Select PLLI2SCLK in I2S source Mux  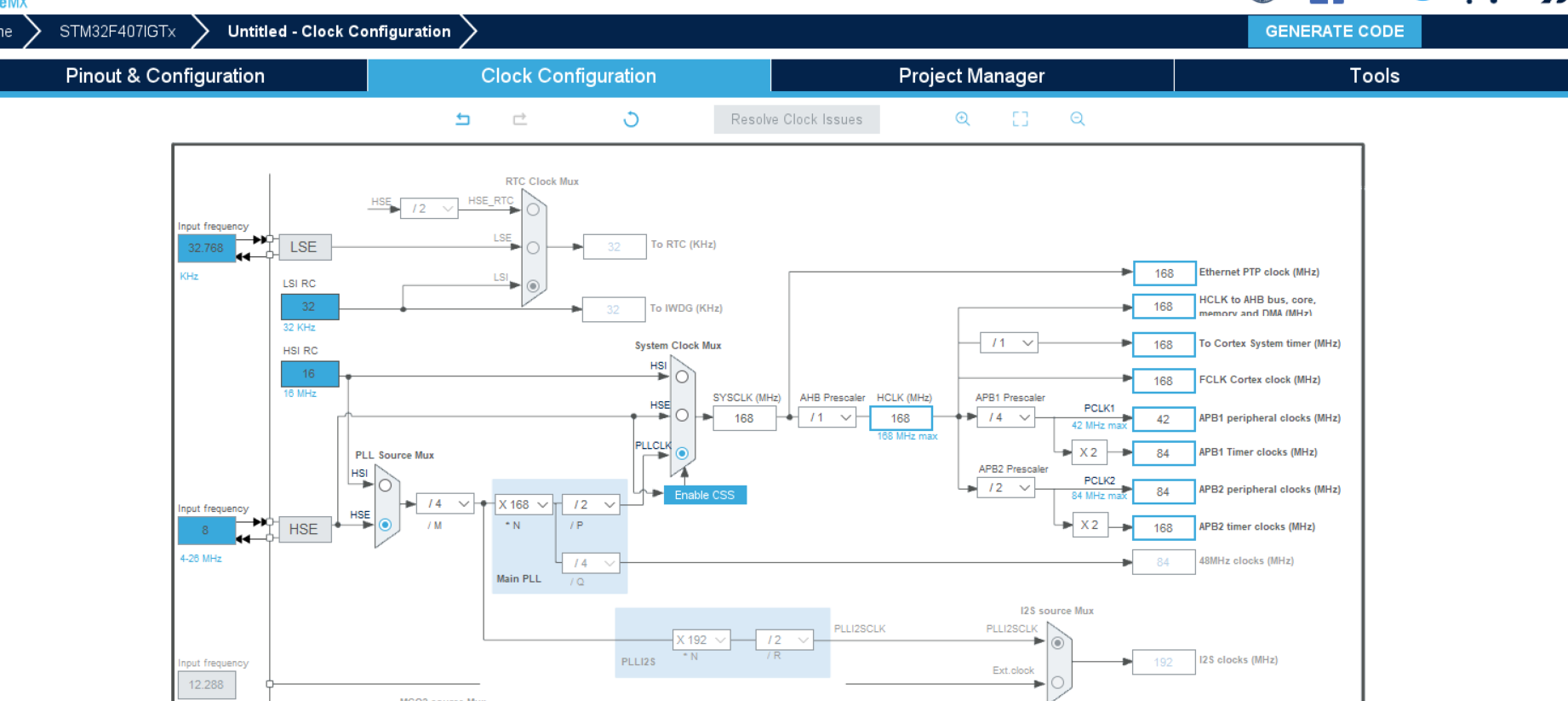[x=1057, y=643]
